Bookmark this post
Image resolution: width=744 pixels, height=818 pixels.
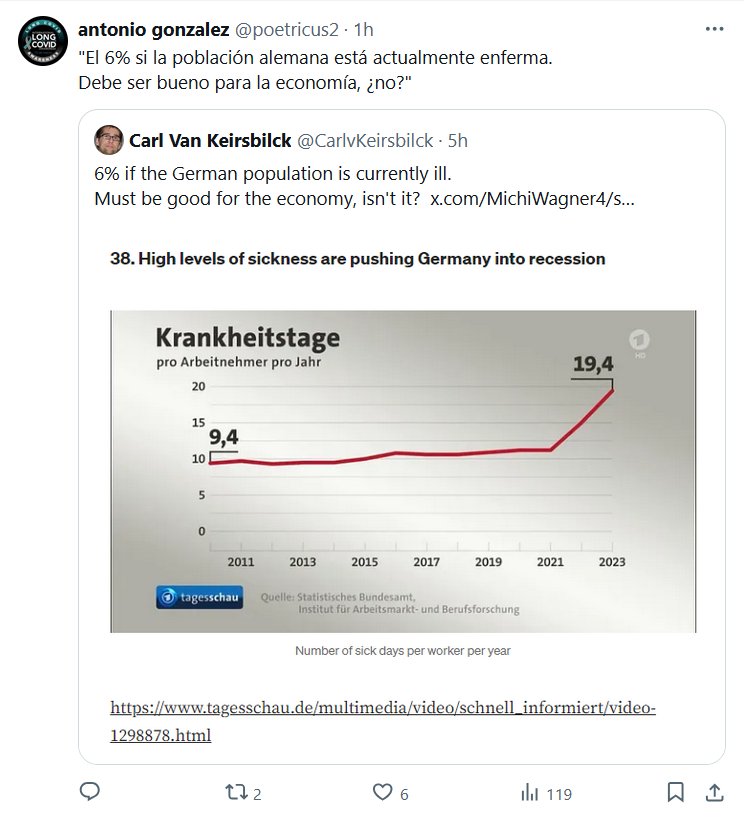coord(676,793)
